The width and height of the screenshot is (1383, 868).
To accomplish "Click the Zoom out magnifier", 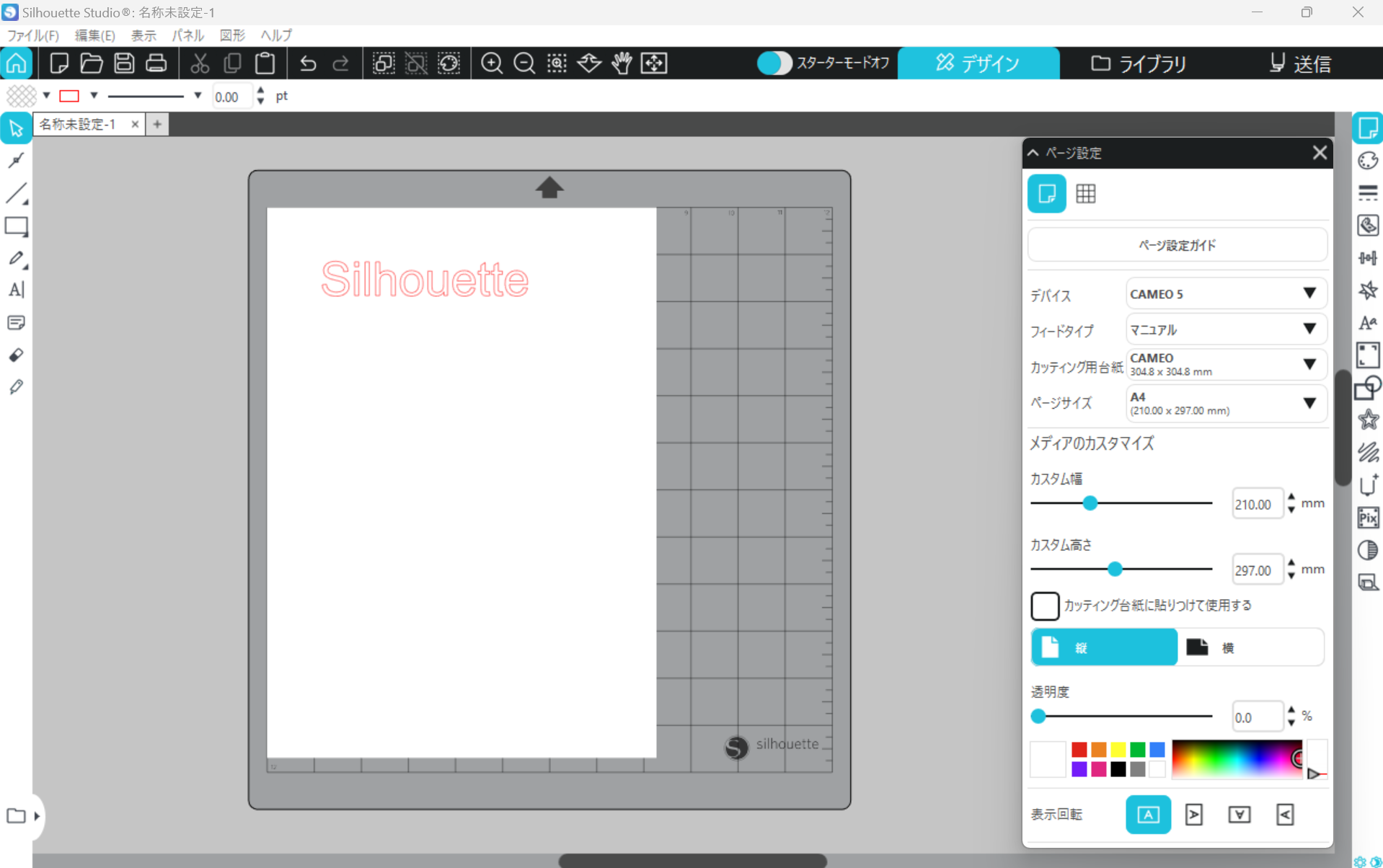I will coord(524,63).
